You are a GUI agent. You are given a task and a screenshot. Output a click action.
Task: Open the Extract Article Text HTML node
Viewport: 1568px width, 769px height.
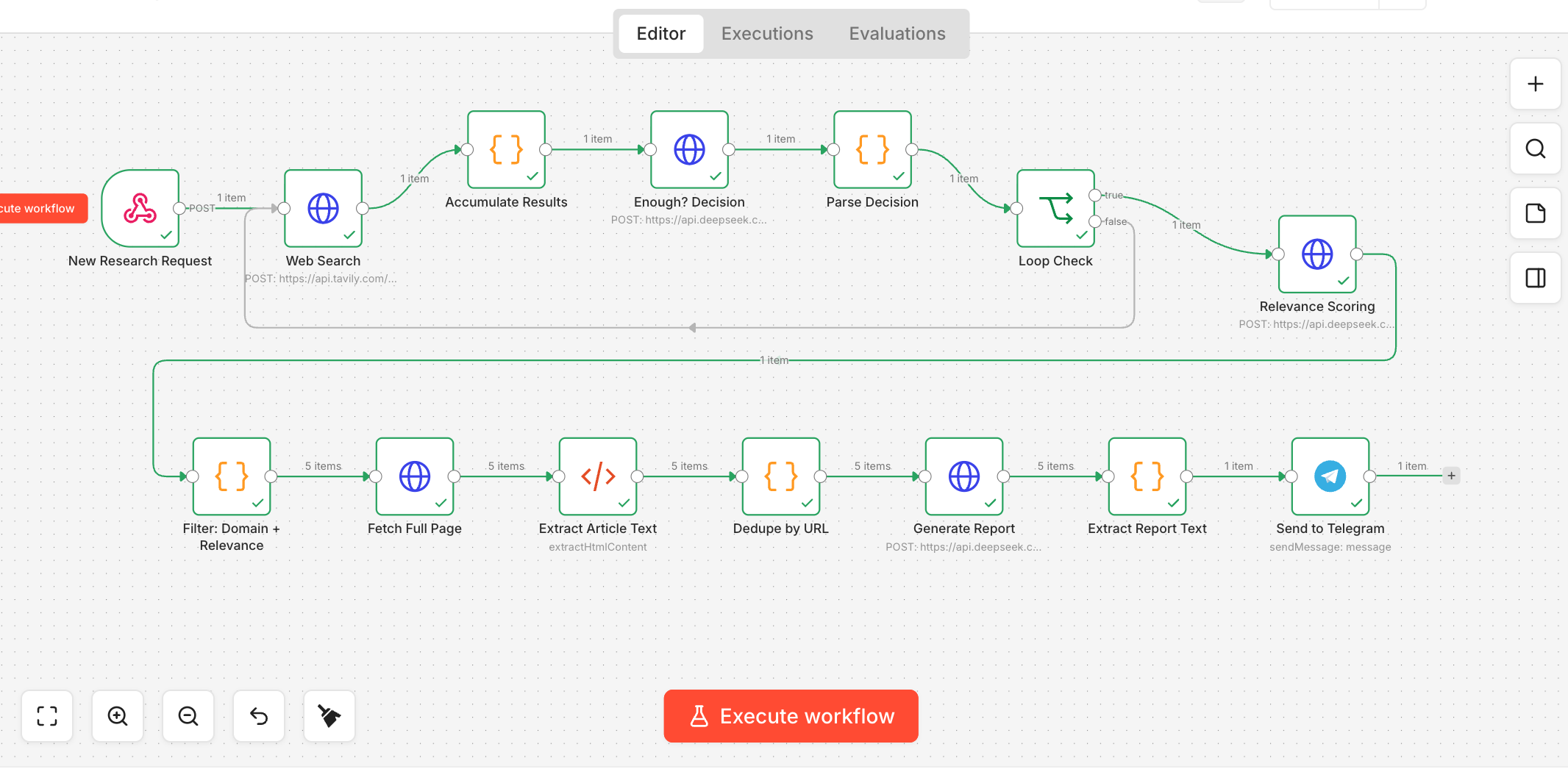(x=598, y=476)
